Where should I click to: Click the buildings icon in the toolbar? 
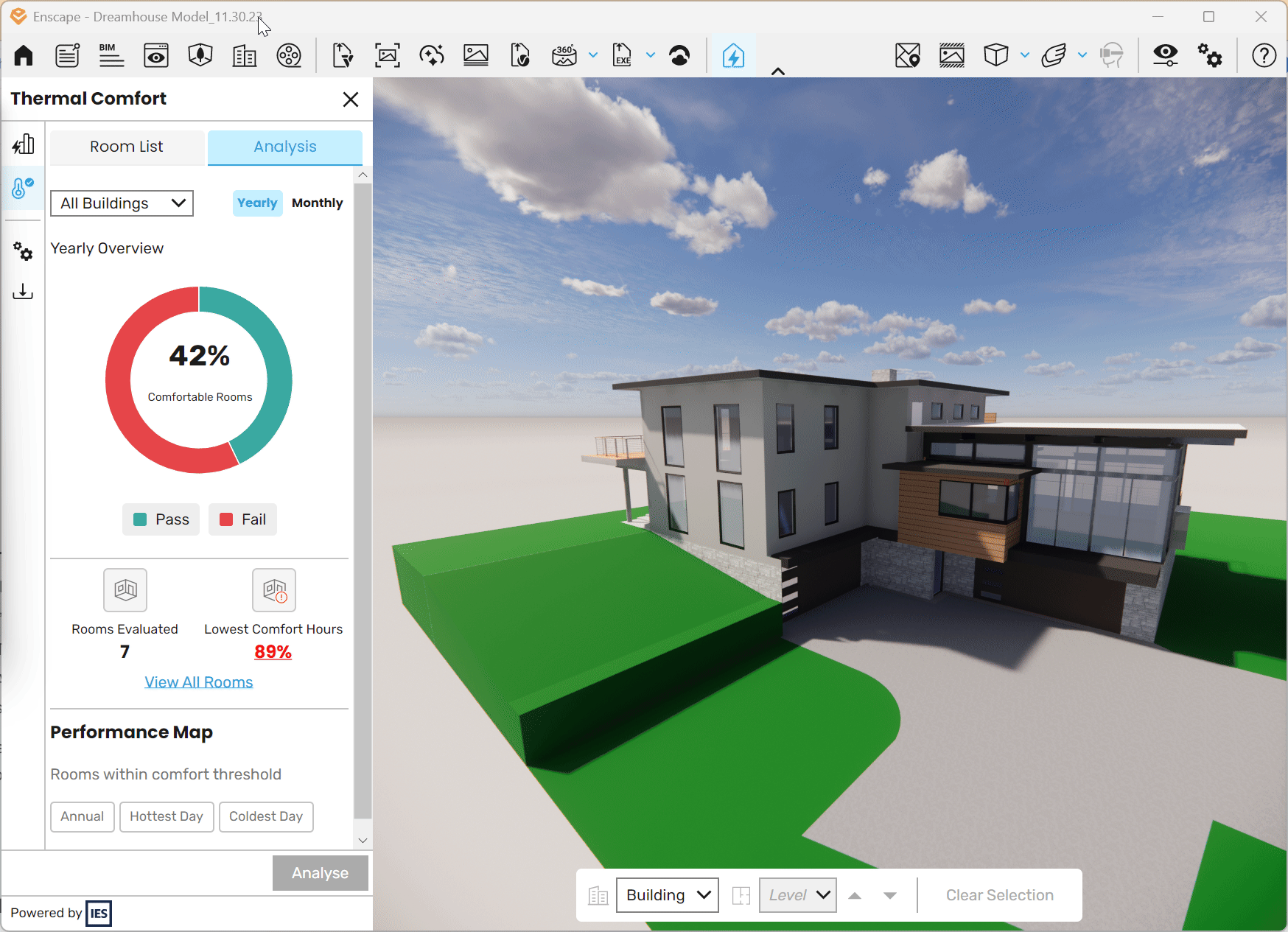click(x=245, y=55)
